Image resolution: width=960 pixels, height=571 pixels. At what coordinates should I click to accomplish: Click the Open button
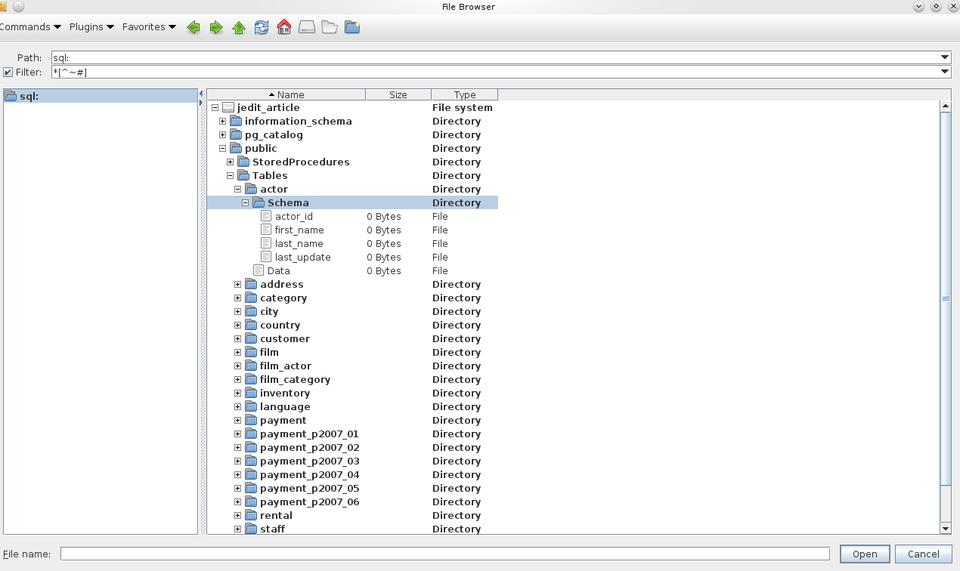[x=864, y=553]
